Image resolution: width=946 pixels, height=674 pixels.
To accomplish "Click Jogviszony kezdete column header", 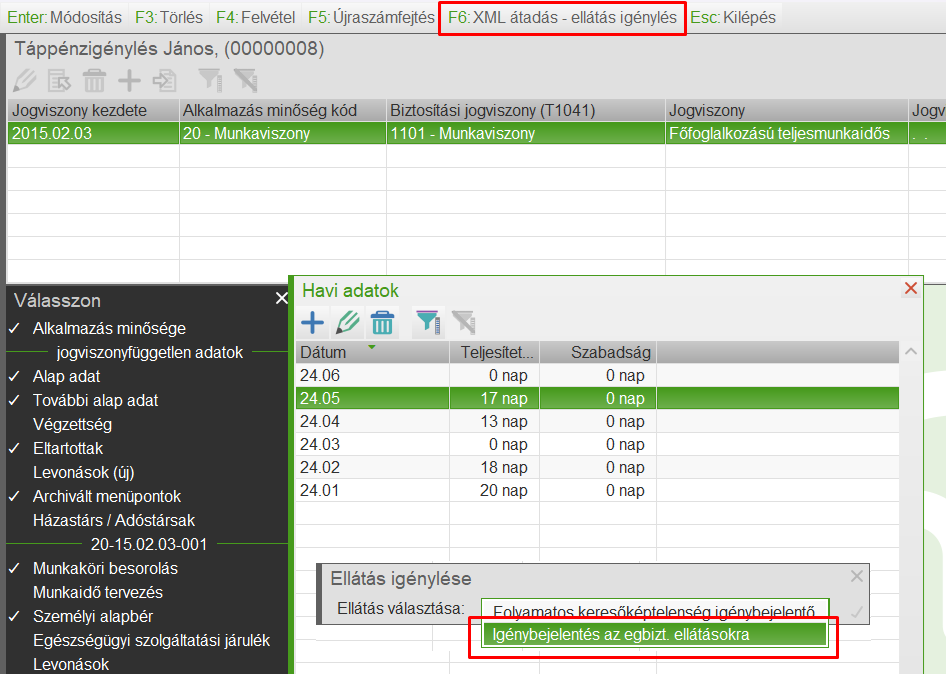I will 94,110.
